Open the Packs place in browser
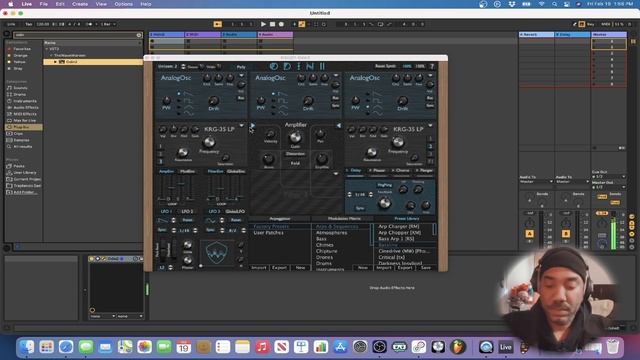 (19, 166)
